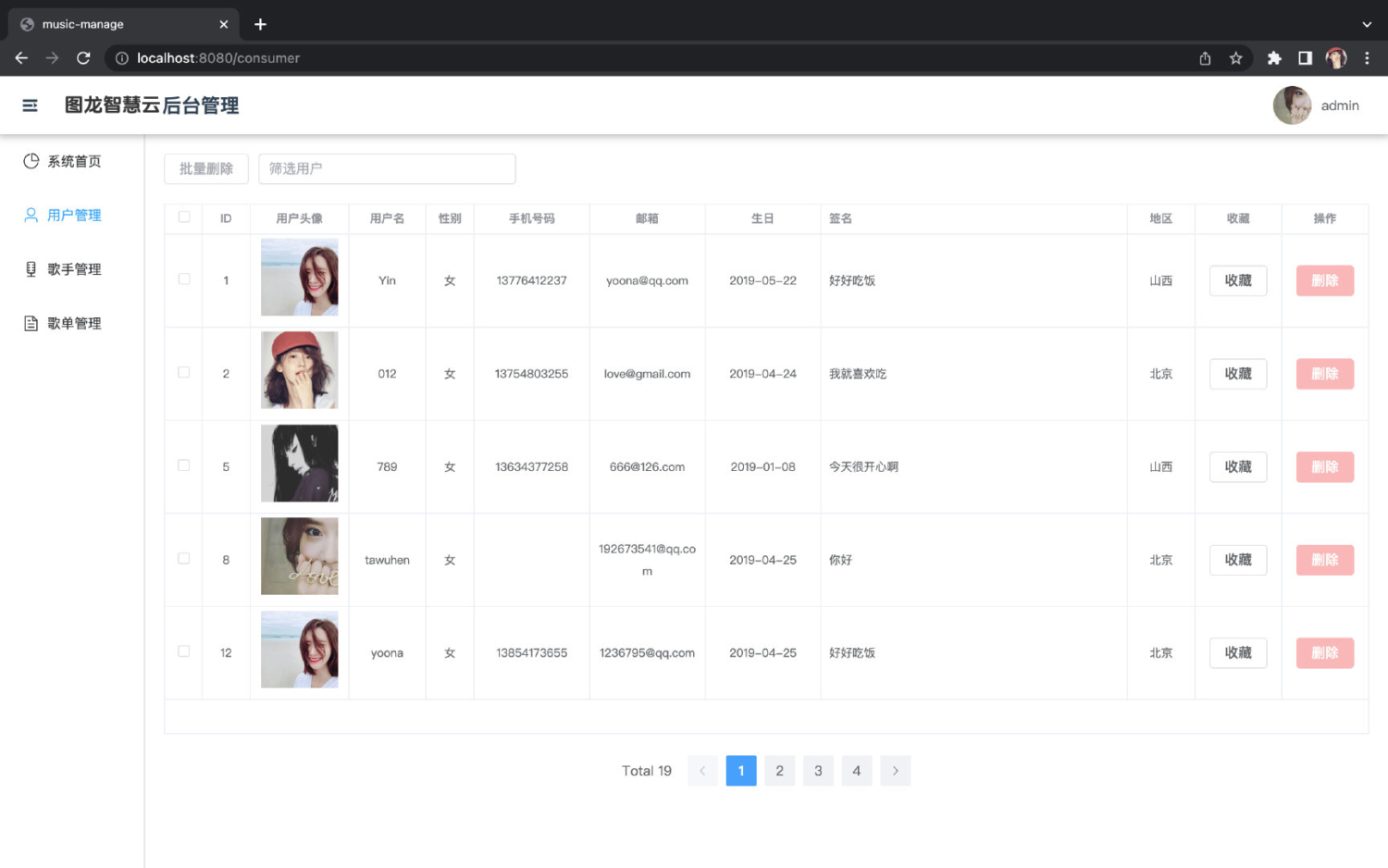The width and height of the screenshot is (1388, 868).
Task: Collapse the sidebar with the hamburger icon
Action: pos(30,105)
